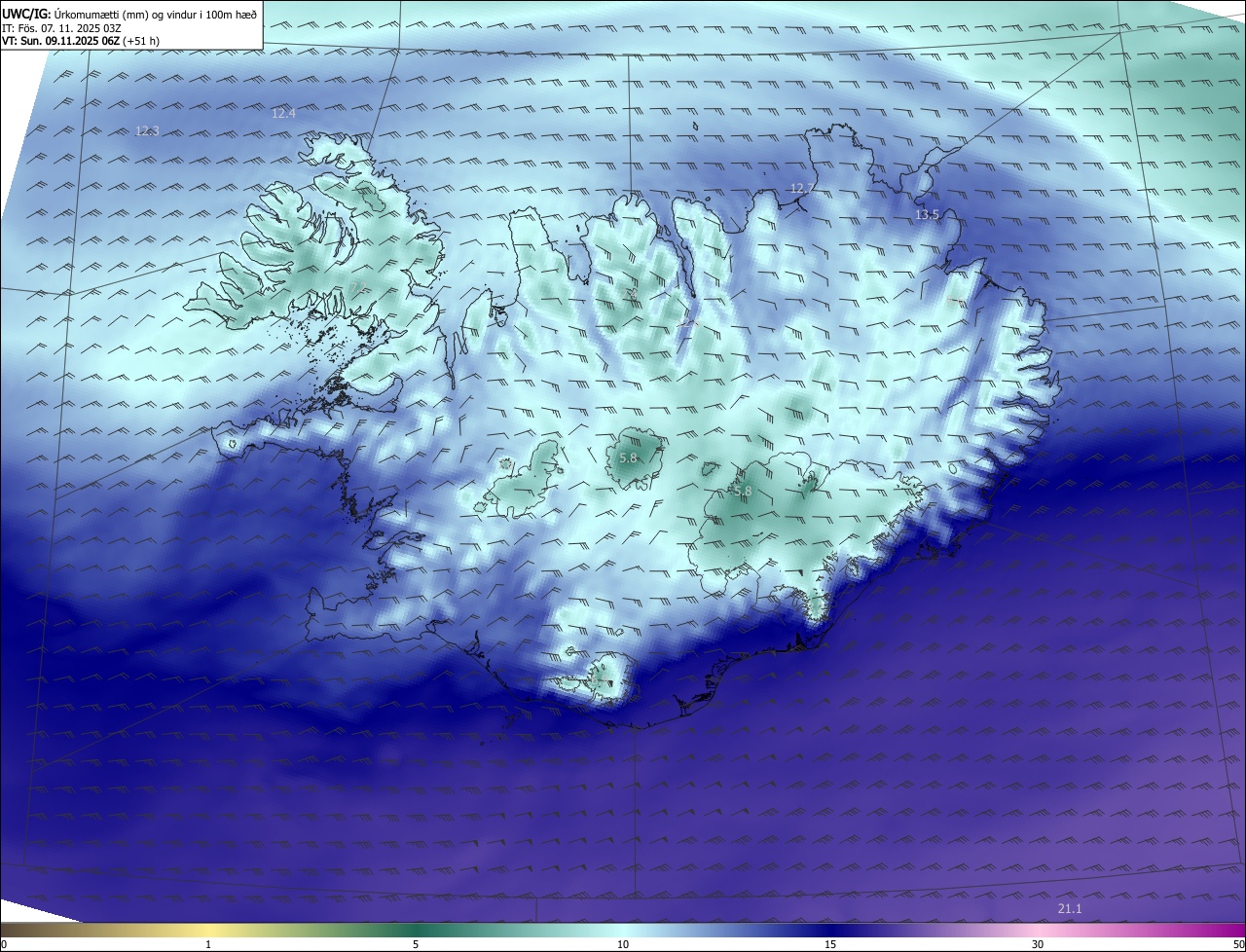Screen dimensions: 1246x952
Task: Click the 5.8 label in the small round glacier
Action: click(628, 458)
